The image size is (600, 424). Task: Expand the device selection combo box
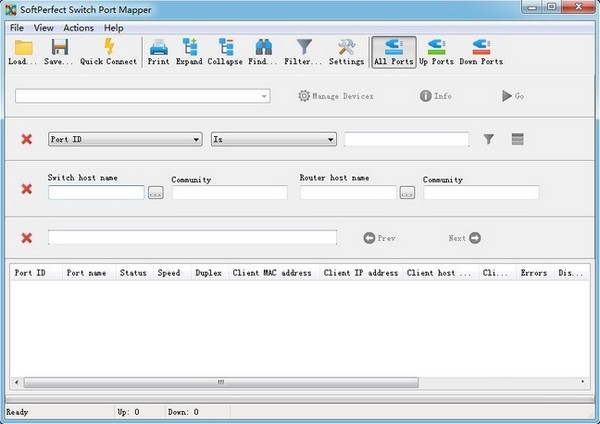pyautogui.click(x=264, y=96)
